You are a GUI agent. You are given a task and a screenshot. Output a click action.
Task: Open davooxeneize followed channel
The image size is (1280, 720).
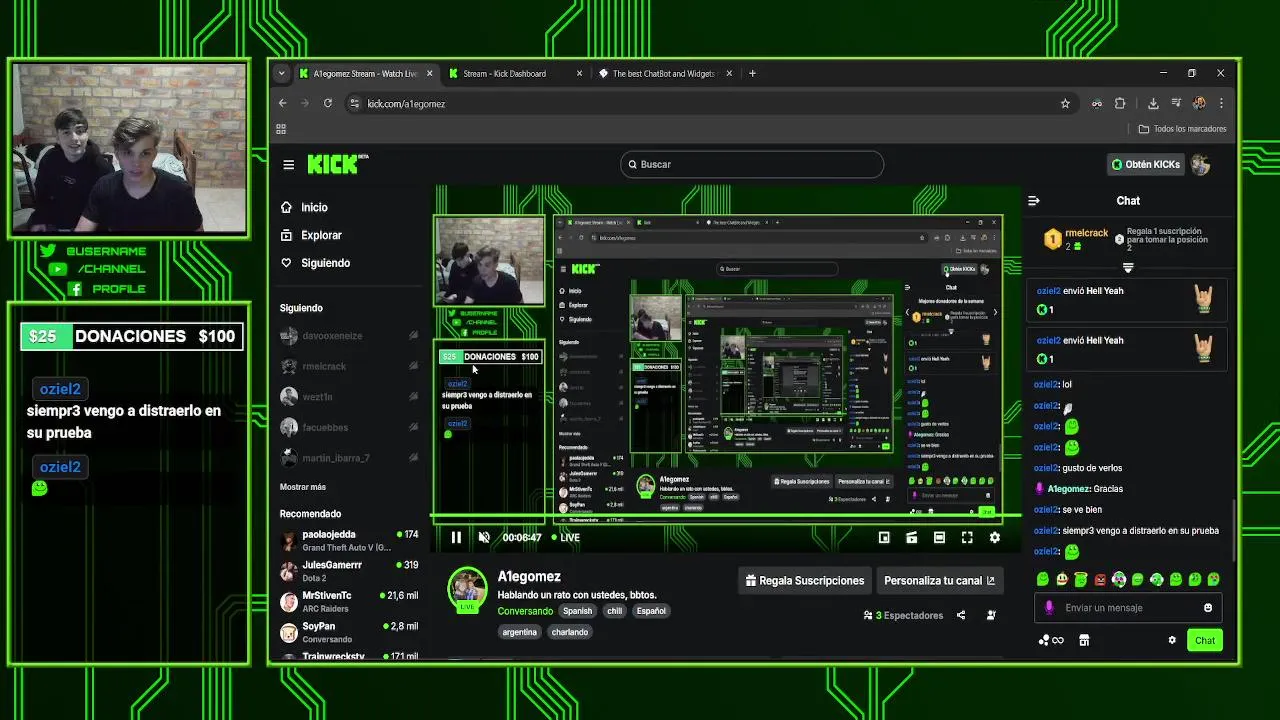click(349, 336)
